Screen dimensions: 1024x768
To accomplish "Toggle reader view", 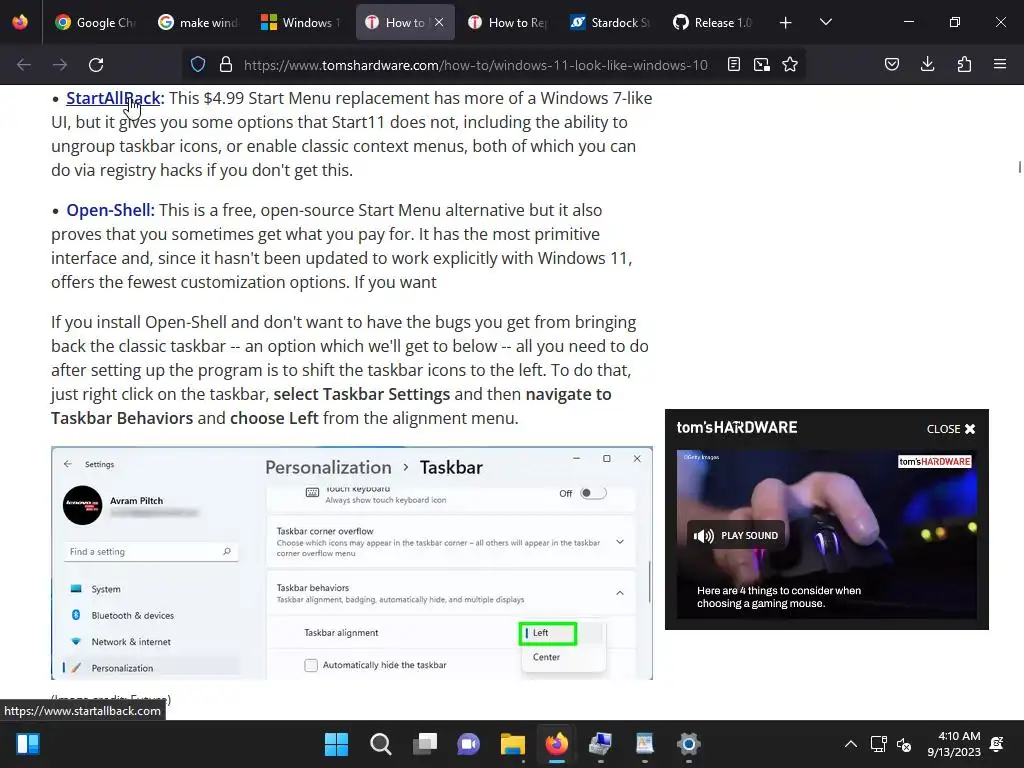I will [x=734, y=65].
